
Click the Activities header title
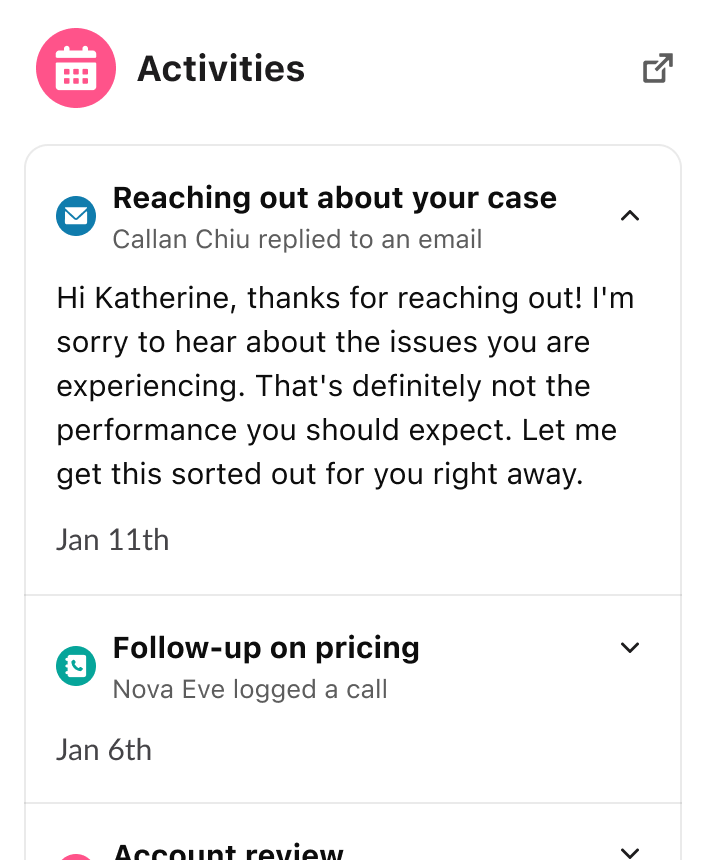(x=221, y=69)
